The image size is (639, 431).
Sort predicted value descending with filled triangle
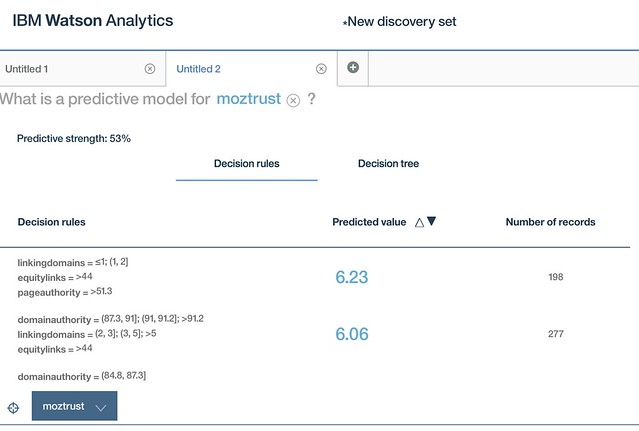(431, 221)
